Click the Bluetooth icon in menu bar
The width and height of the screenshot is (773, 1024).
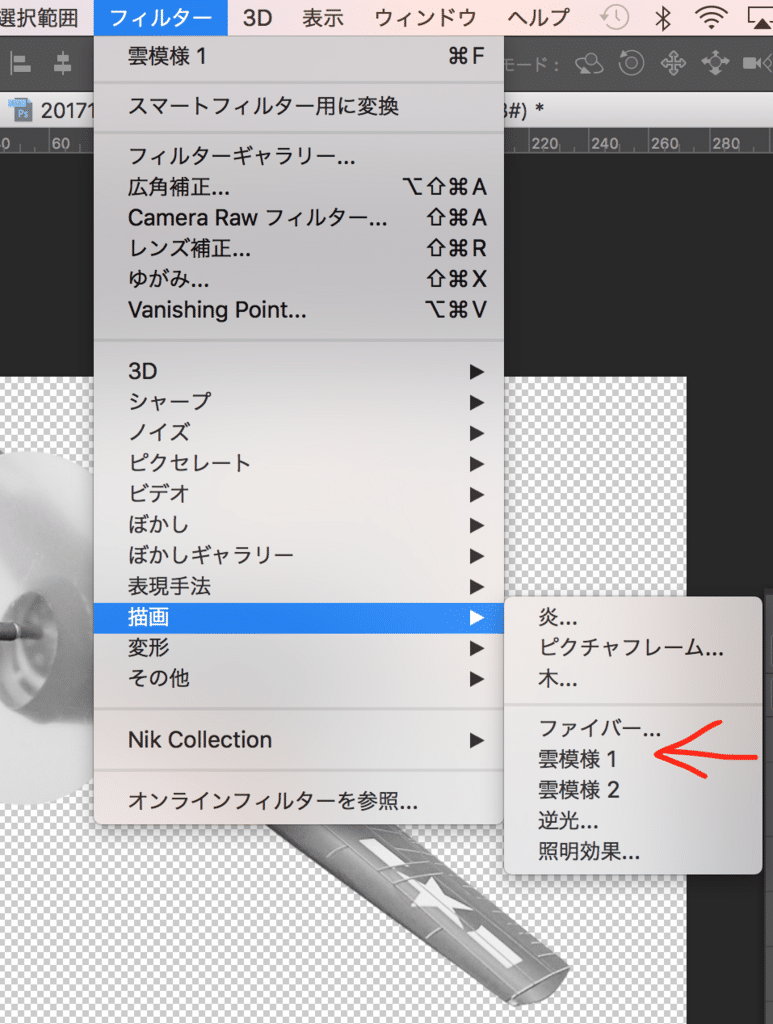point(662,17)
